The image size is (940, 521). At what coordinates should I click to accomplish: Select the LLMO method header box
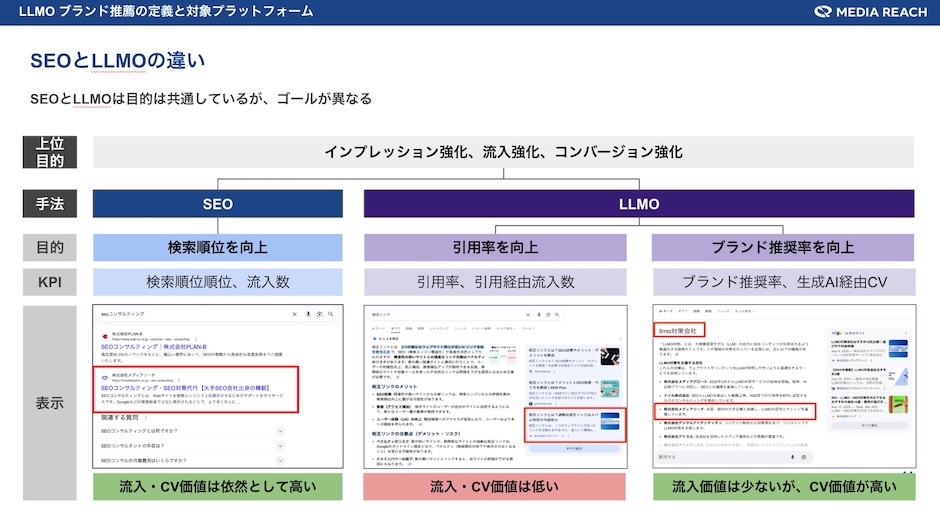(x=639, y=204)
